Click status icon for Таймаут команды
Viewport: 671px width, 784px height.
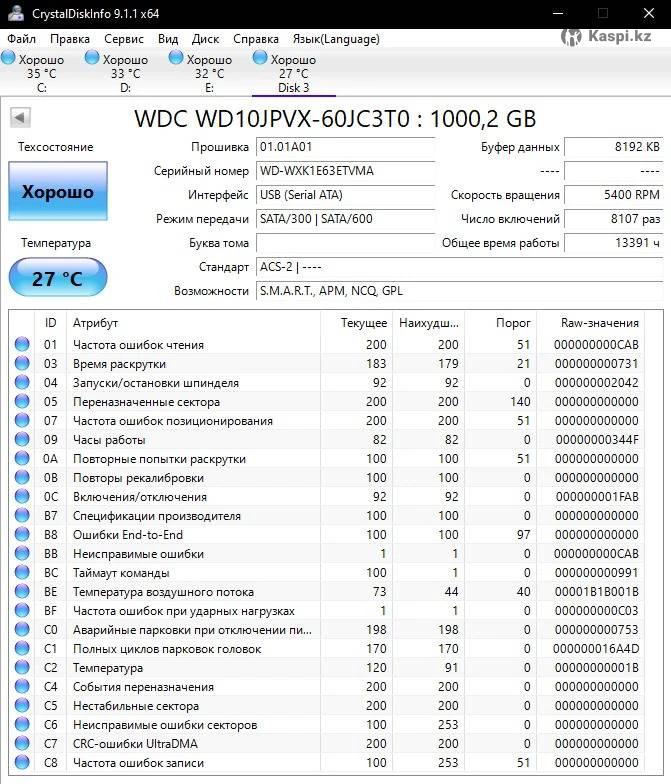[x=22, y=572]
